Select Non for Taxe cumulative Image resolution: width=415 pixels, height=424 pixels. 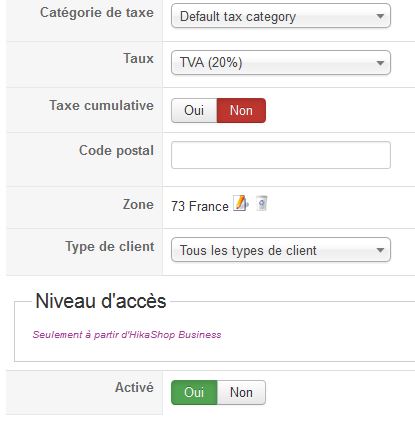[x=241, y=110]
